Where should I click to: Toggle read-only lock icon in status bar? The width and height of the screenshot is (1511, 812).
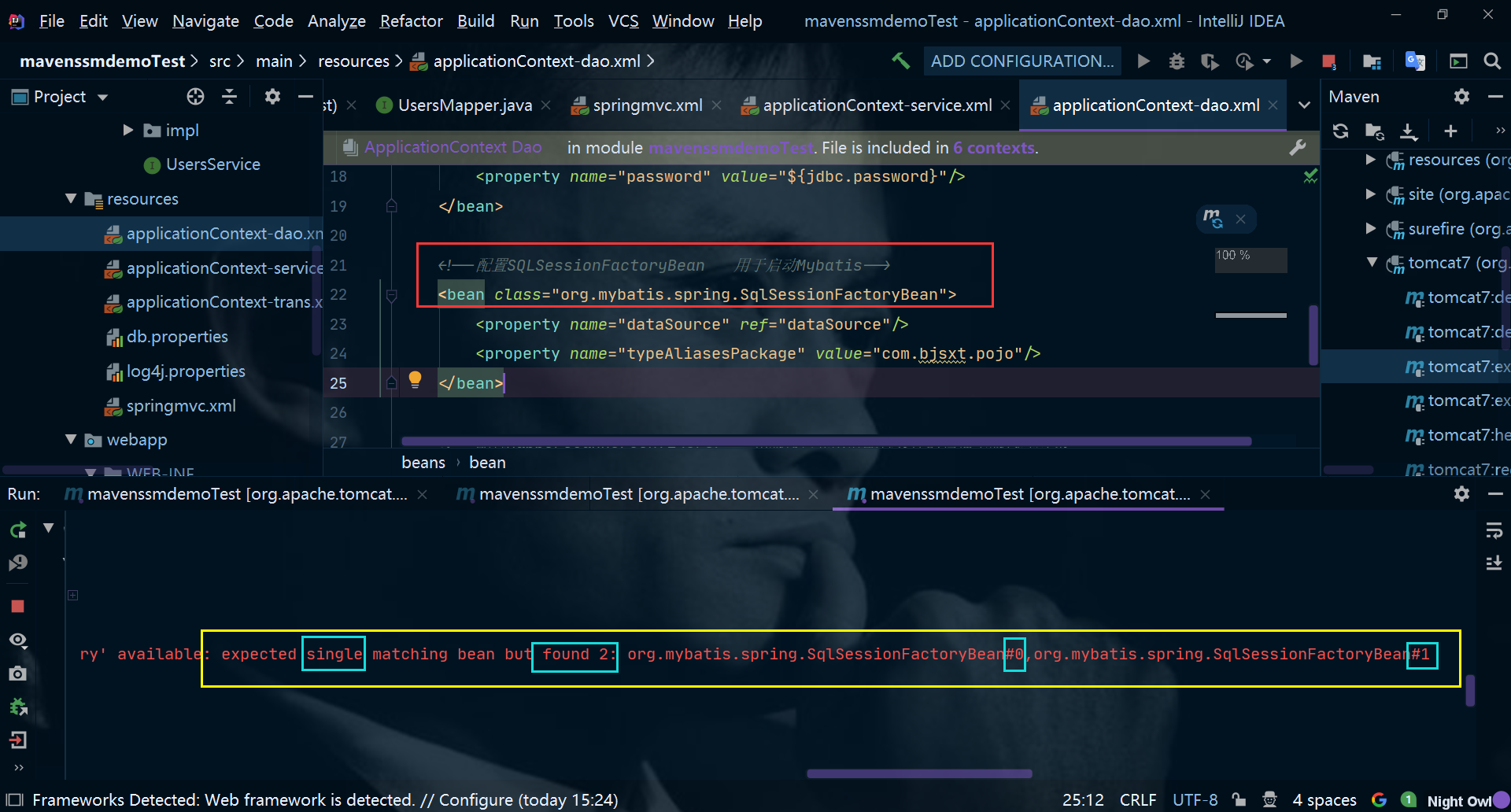click(x=1239, y=799)
